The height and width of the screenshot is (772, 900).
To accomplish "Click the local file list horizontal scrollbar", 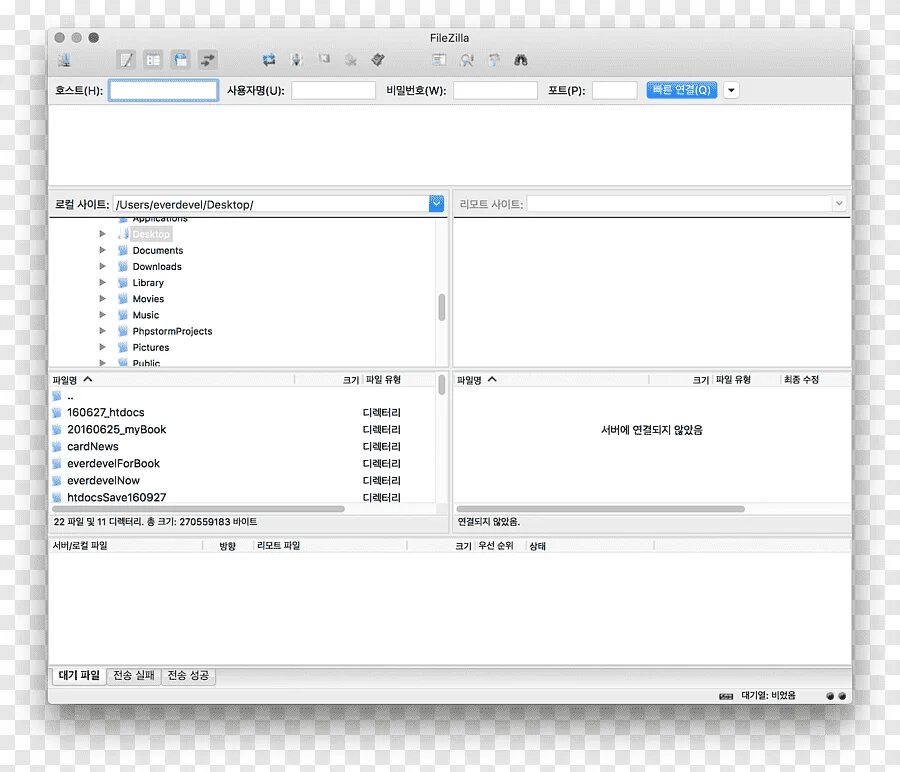I will coord(199,509).
